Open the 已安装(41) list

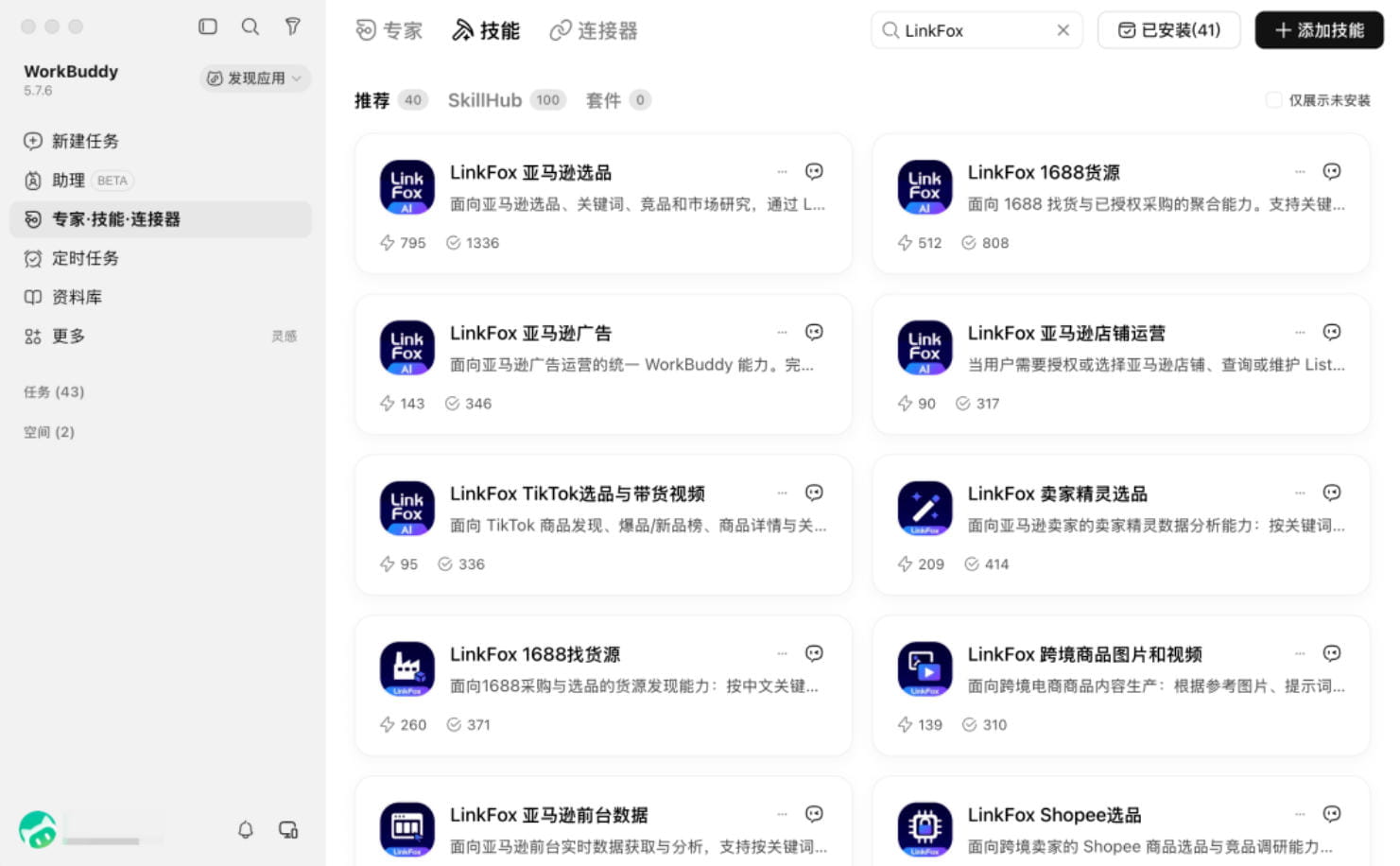coord(1168,30)
